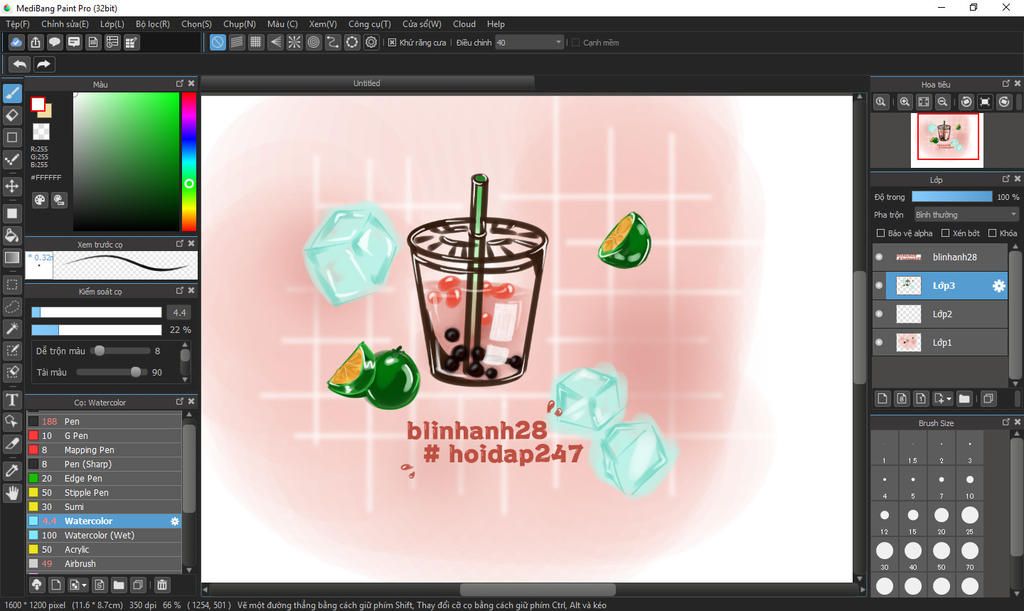This screenshot has height=611, width=1024.
Task: Open the Lớp(L) menu
Action: pos(112,24)
